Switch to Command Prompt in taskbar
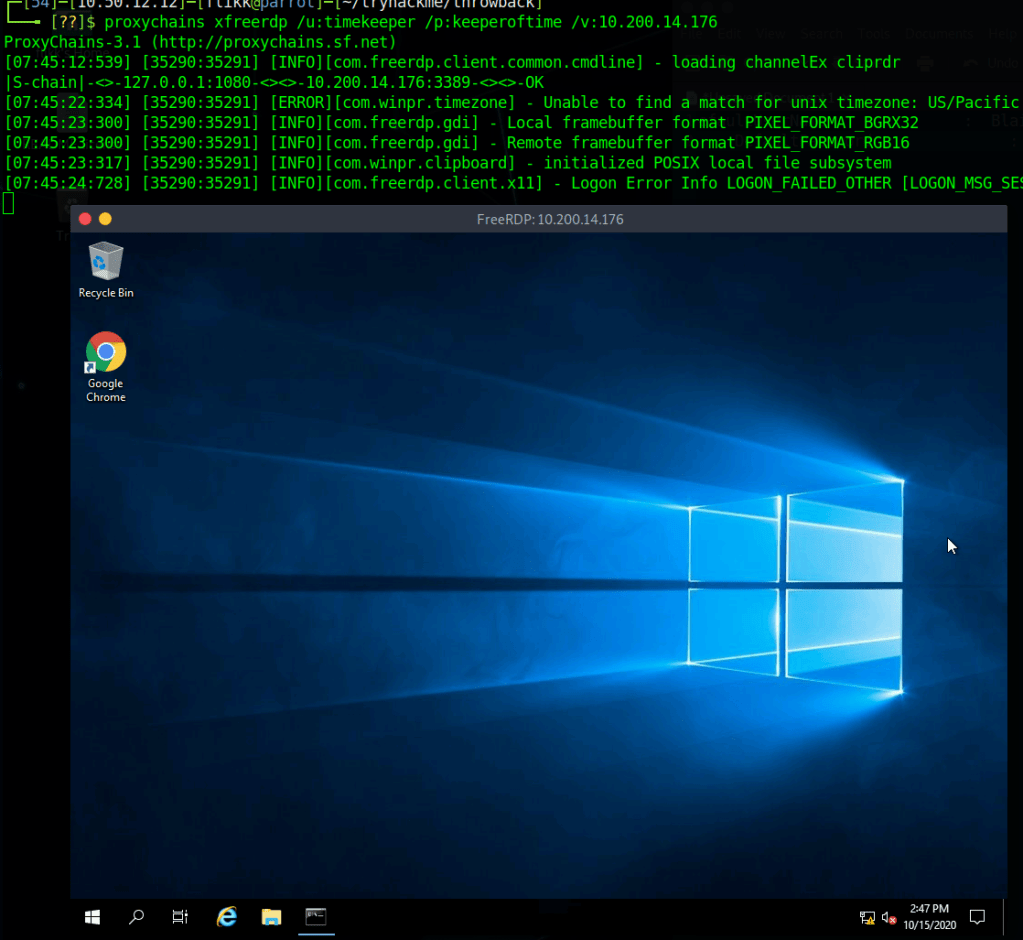1023x940 pixels. (316, 916)
